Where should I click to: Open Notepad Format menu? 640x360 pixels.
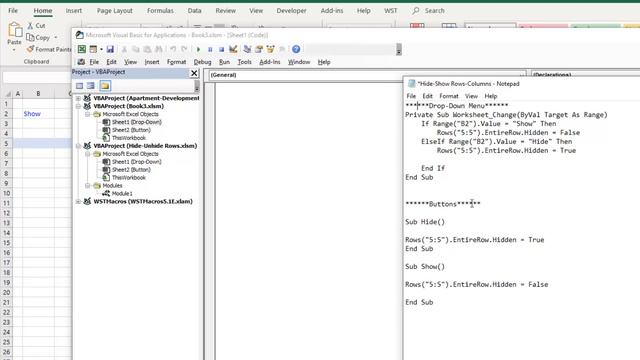tap(449, 96)
